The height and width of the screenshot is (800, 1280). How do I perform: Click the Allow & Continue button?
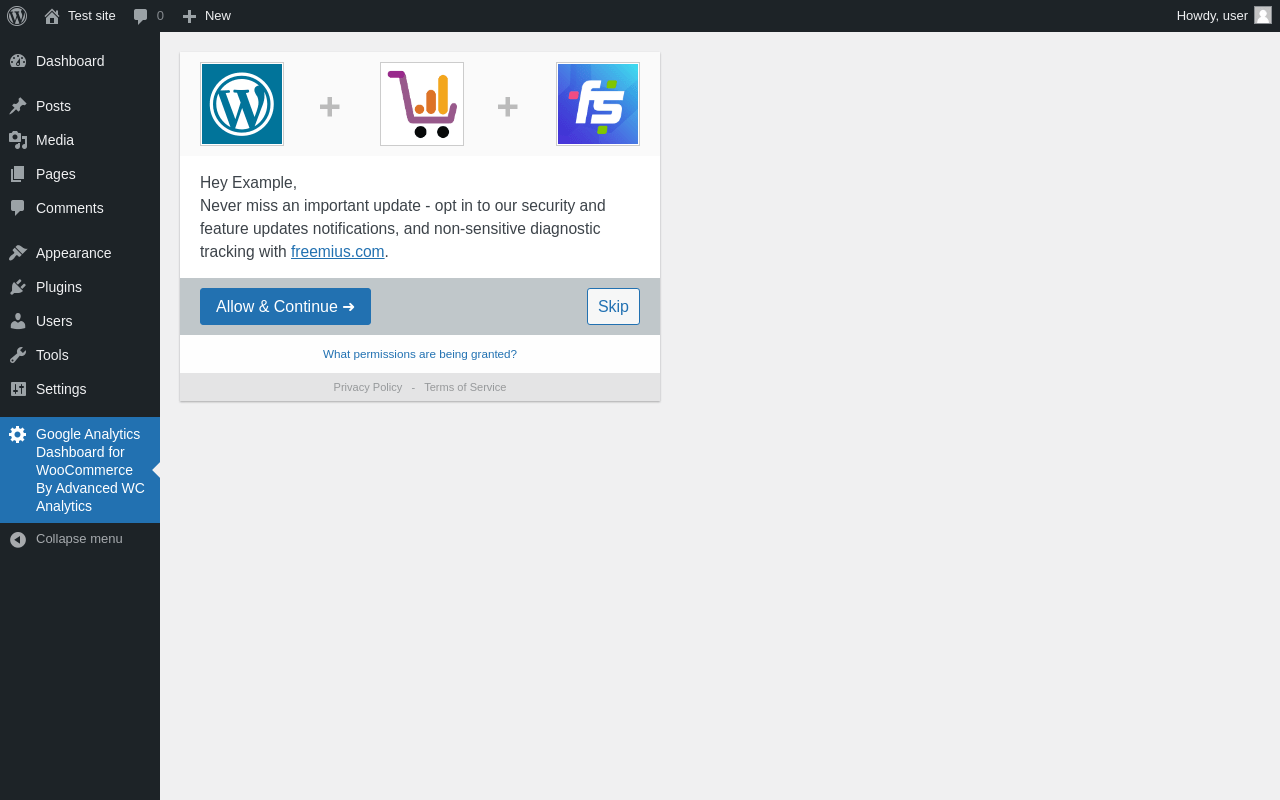pos(285,306)
